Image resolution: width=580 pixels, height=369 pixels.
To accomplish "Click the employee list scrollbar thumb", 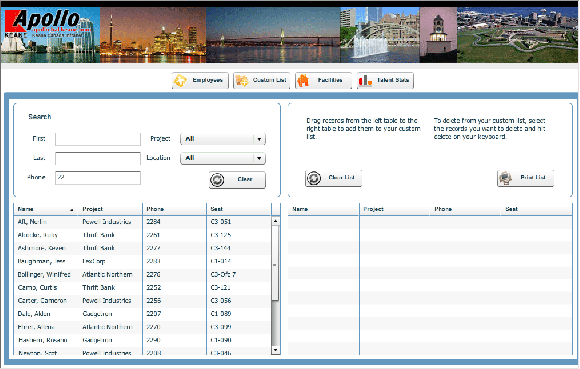I will tap(276, 263).
